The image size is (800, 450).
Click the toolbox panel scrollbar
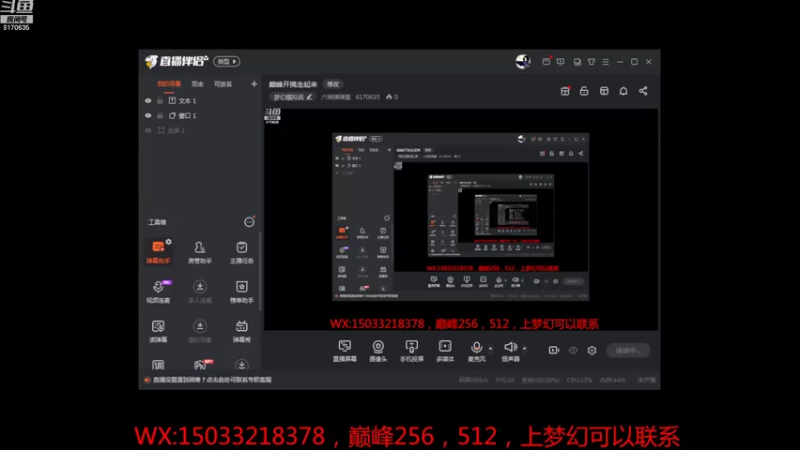pyautogui.click(x=261, y=271)
